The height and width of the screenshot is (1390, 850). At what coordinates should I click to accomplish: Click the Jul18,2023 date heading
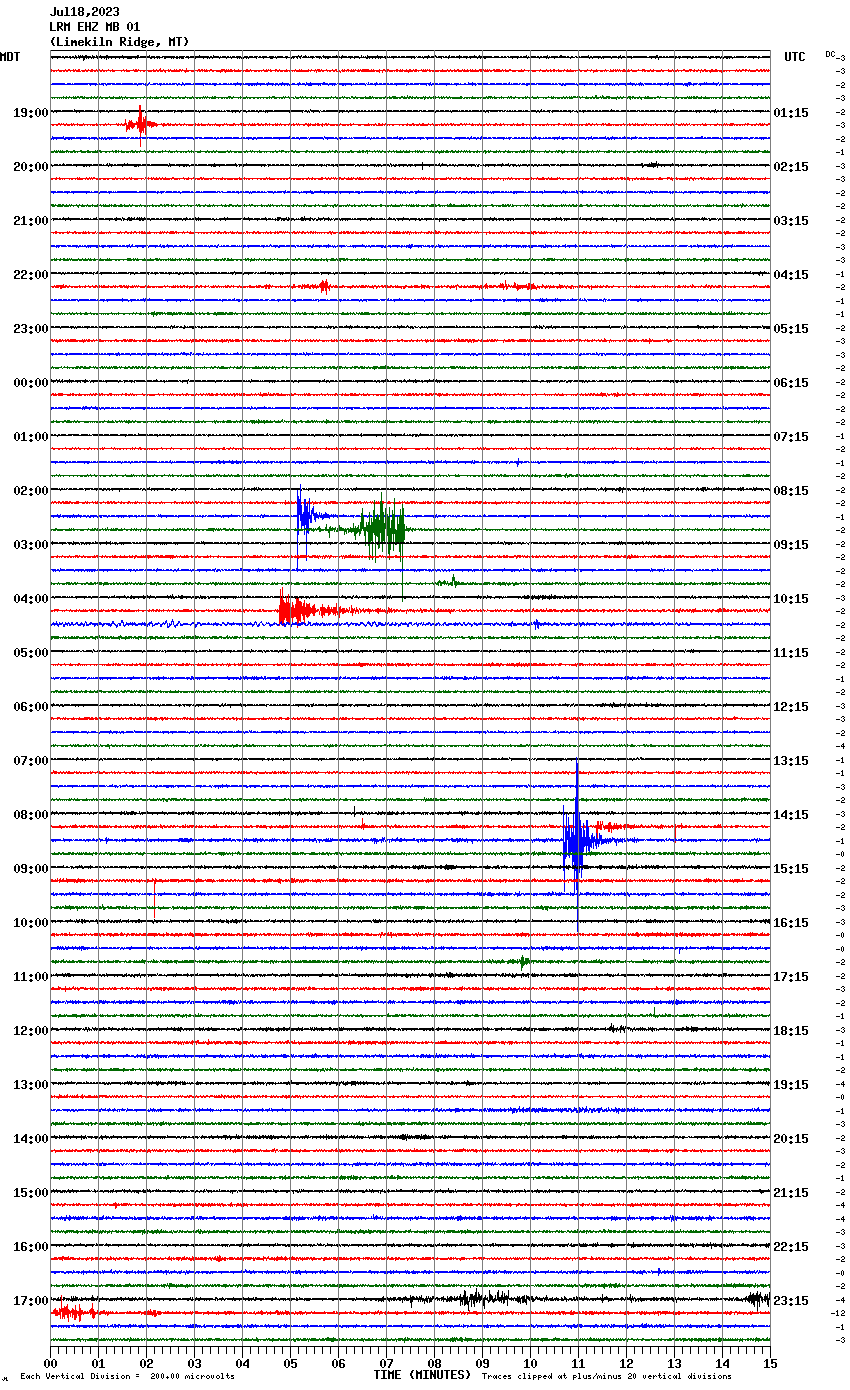[84, 12]
